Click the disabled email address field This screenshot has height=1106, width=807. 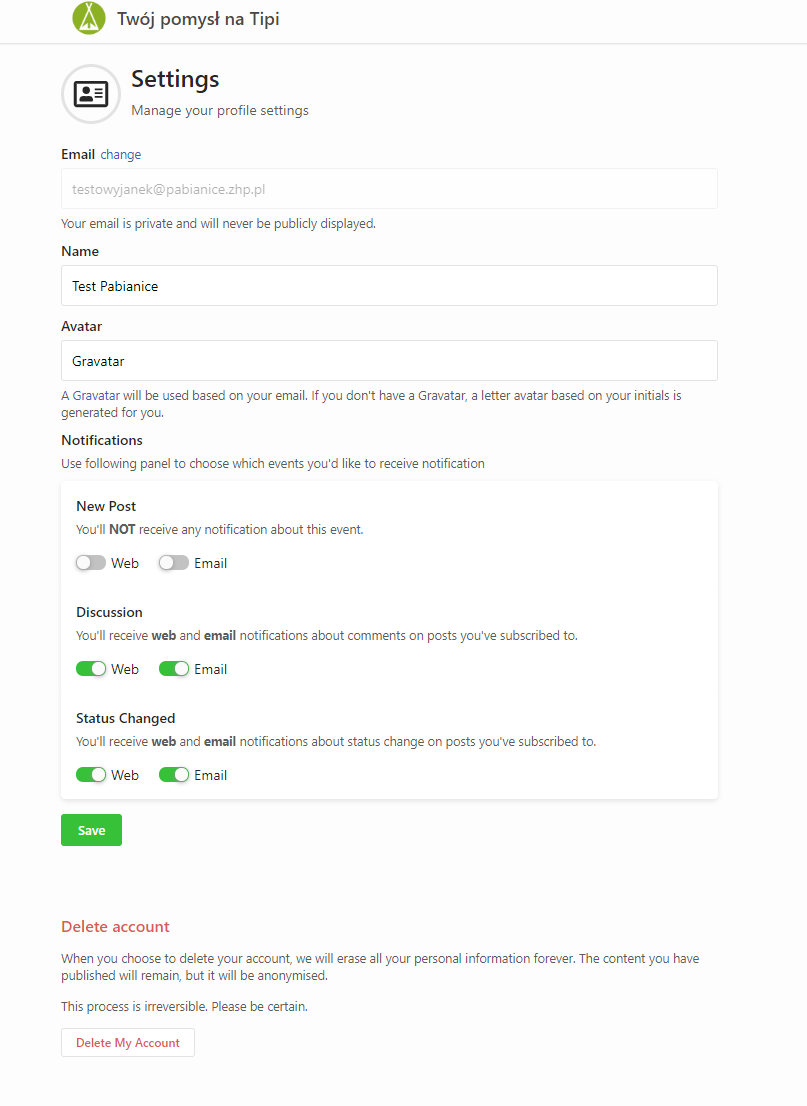click(x=389, y=189)
